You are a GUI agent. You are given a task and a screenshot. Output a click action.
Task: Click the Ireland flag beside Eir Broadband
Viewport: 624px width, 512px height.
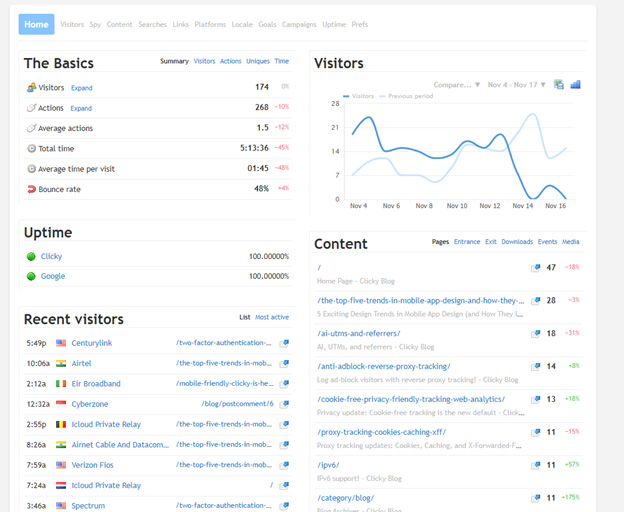pyautogui.click(x=61, y=384)
